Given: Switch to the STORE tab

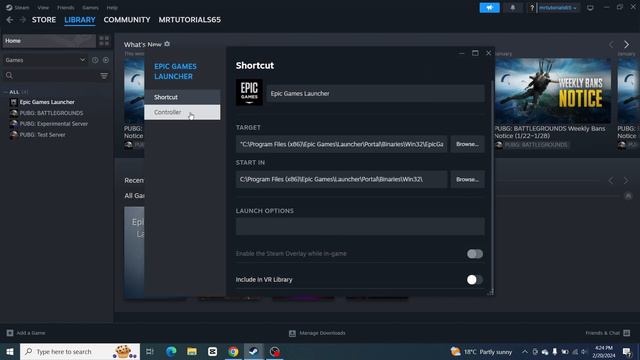Looking at the screenshot, I should coord(44,20).
